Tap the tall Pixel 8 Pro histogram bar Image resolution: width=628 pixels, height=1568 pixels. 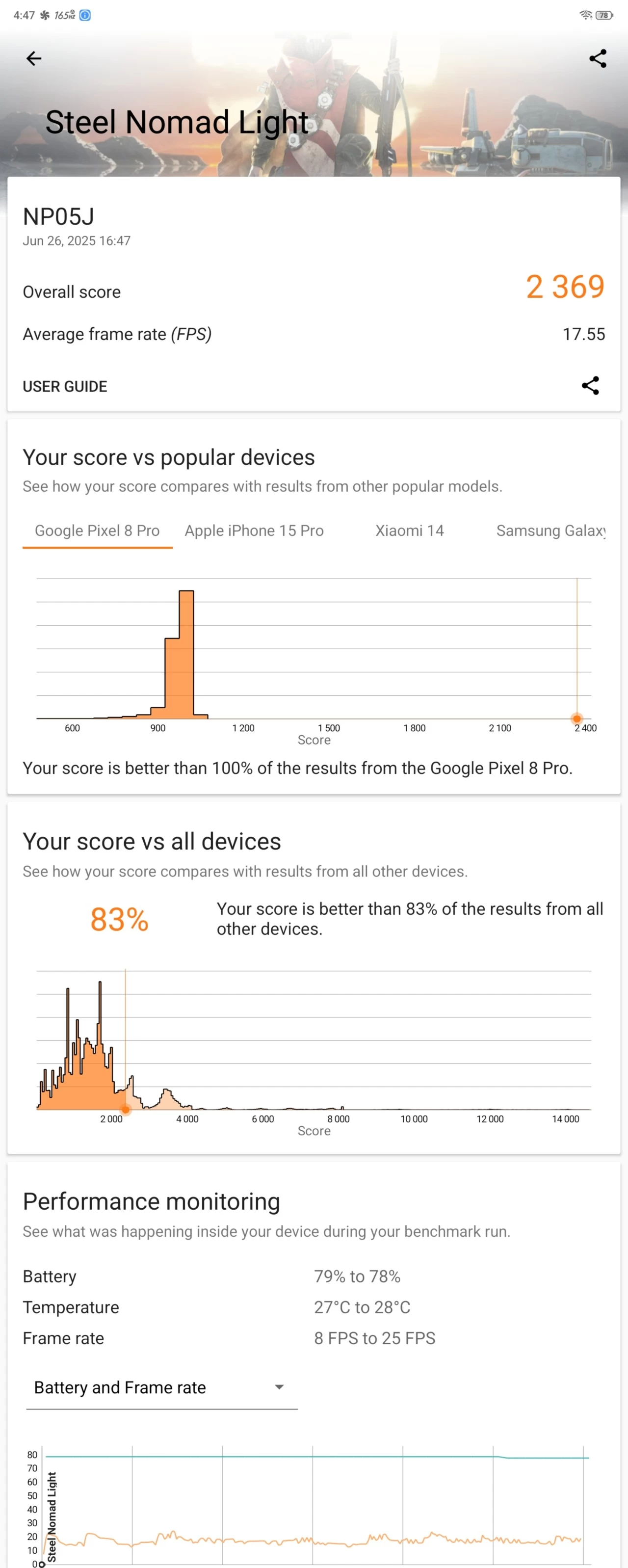186,654
